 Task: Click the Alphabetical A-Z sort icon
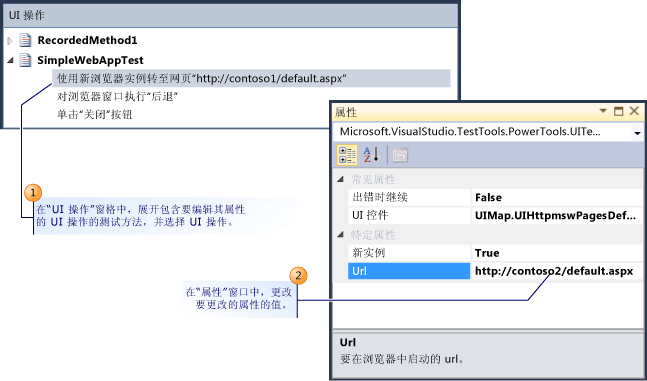(371, 155)
